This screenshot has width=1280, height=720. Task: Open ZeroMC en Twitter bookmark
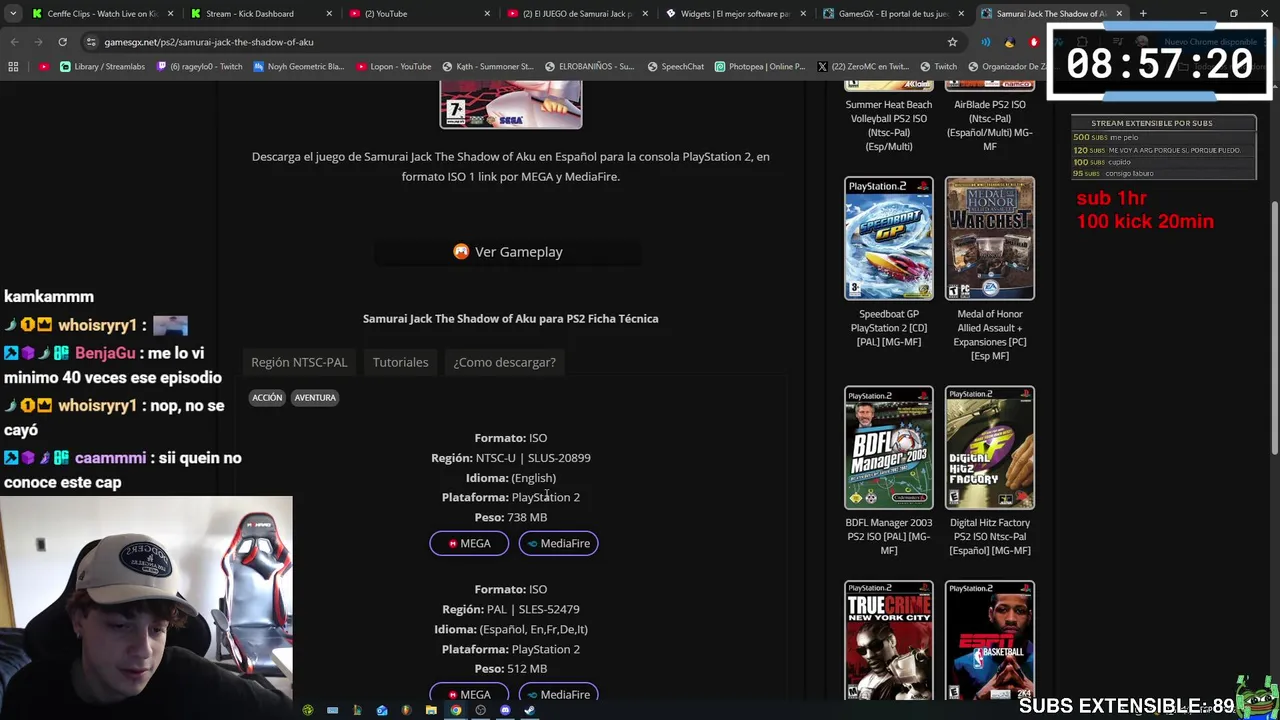click(x=862, y=66)
